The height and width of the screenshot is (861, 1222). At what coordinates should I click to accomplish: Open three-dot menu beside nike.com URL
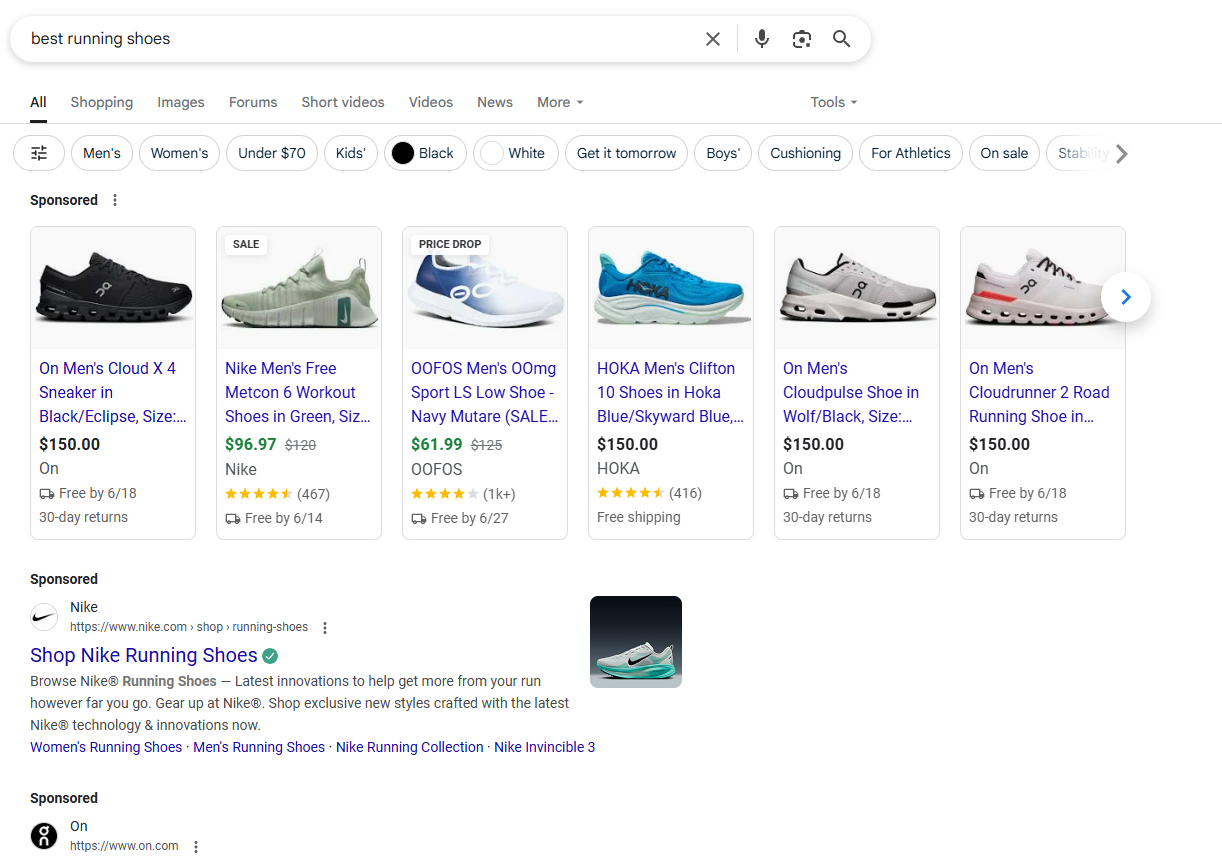[x=325, y=628]
